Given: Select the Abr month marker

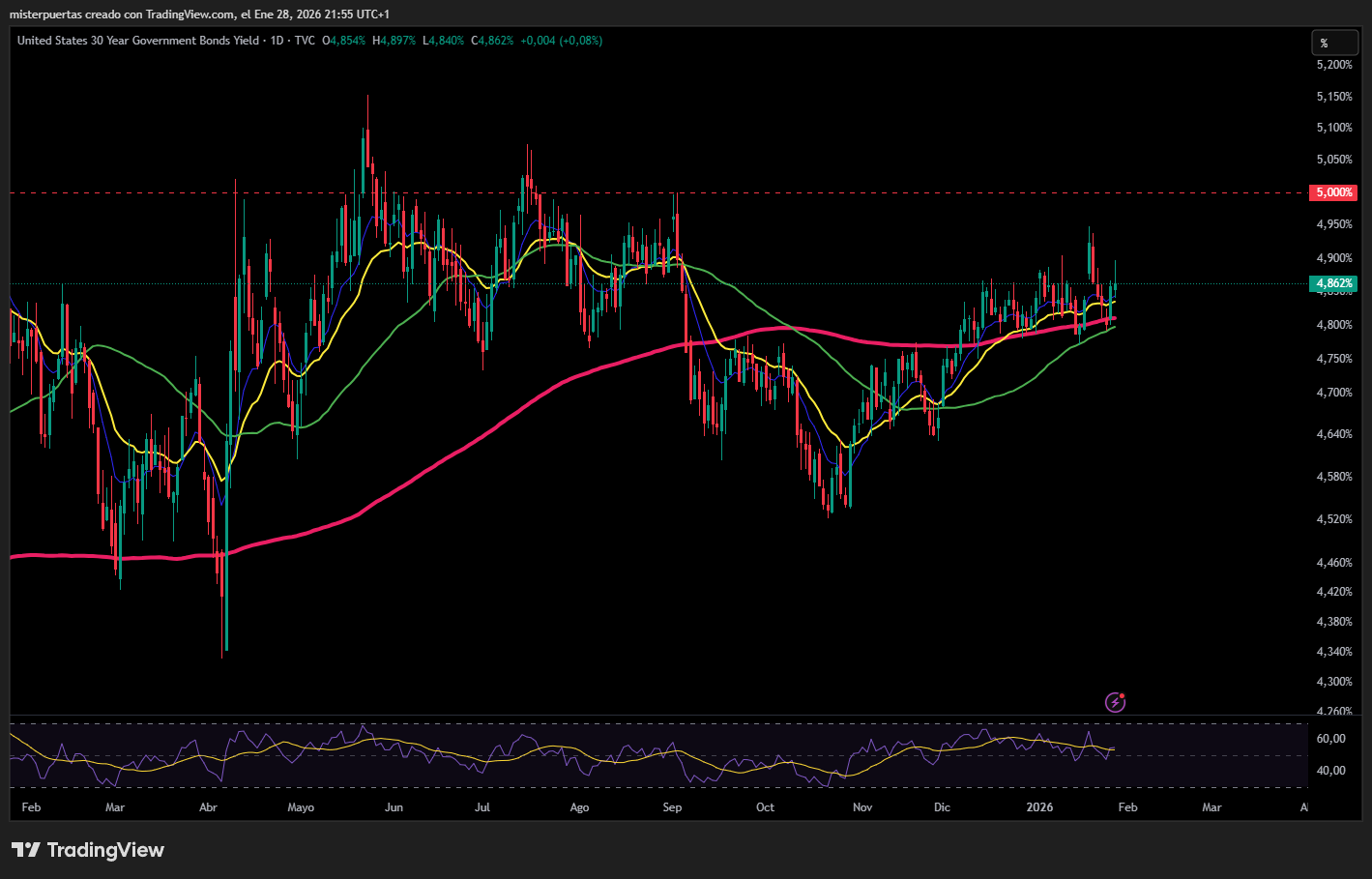Looking at the screenshot, I should 208,807.
